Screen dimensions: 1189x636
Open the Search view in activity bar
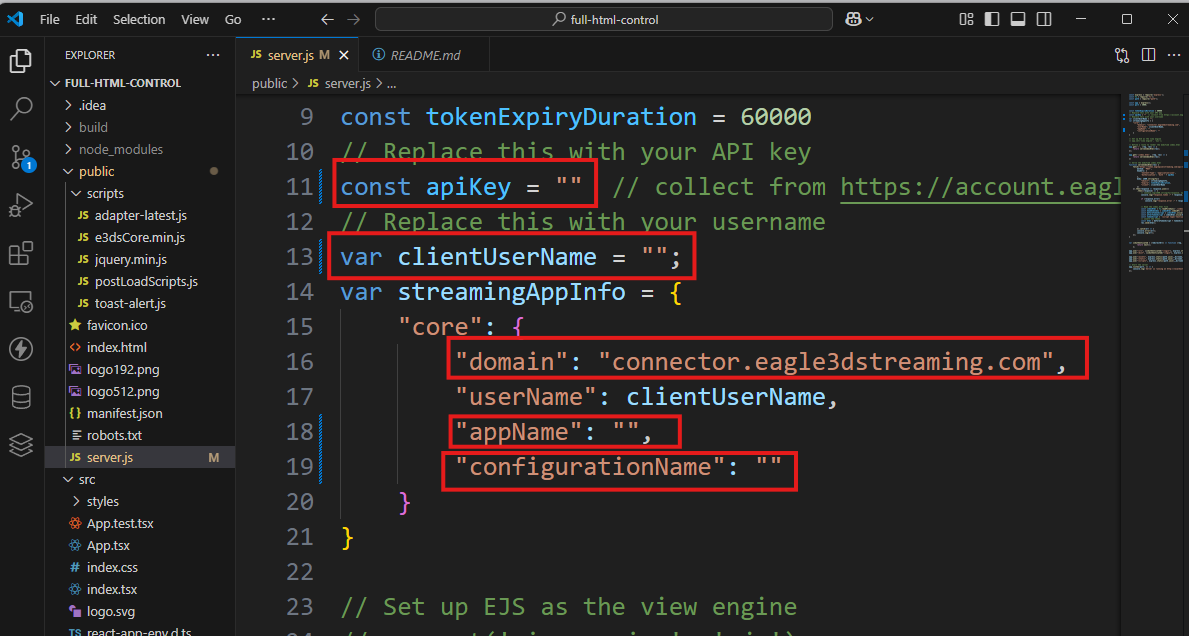pos(21,108)
